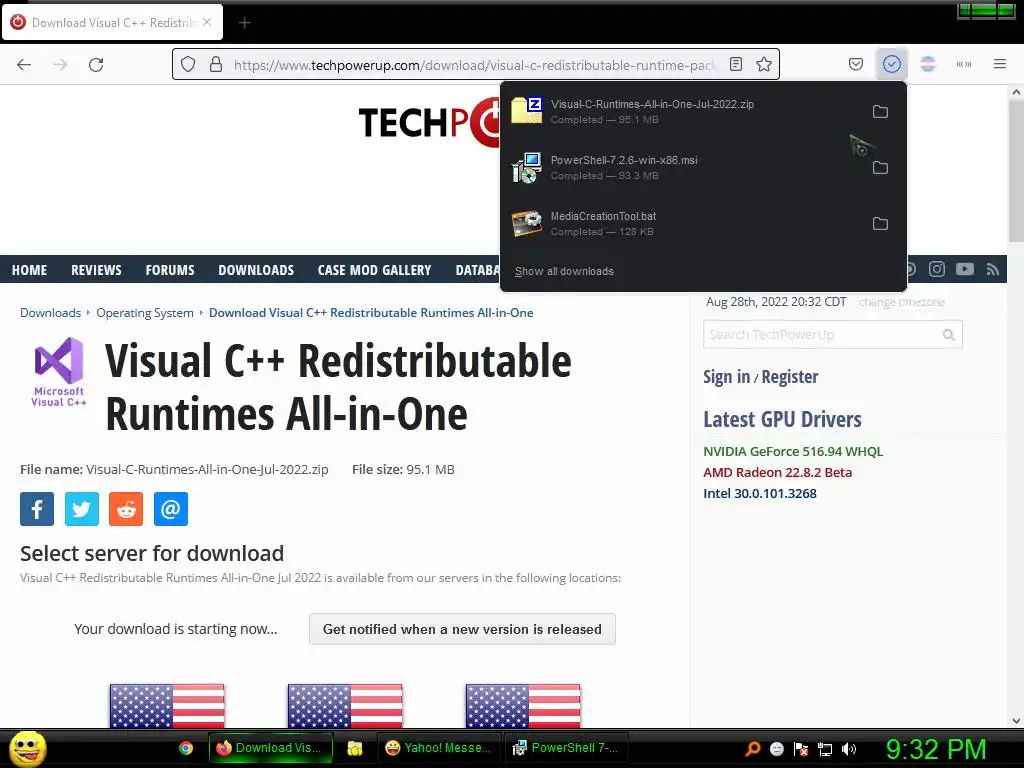This screenshot has width=1024, height=768.
Task: Open the RSS feed icon
Action: click(993, 269)
